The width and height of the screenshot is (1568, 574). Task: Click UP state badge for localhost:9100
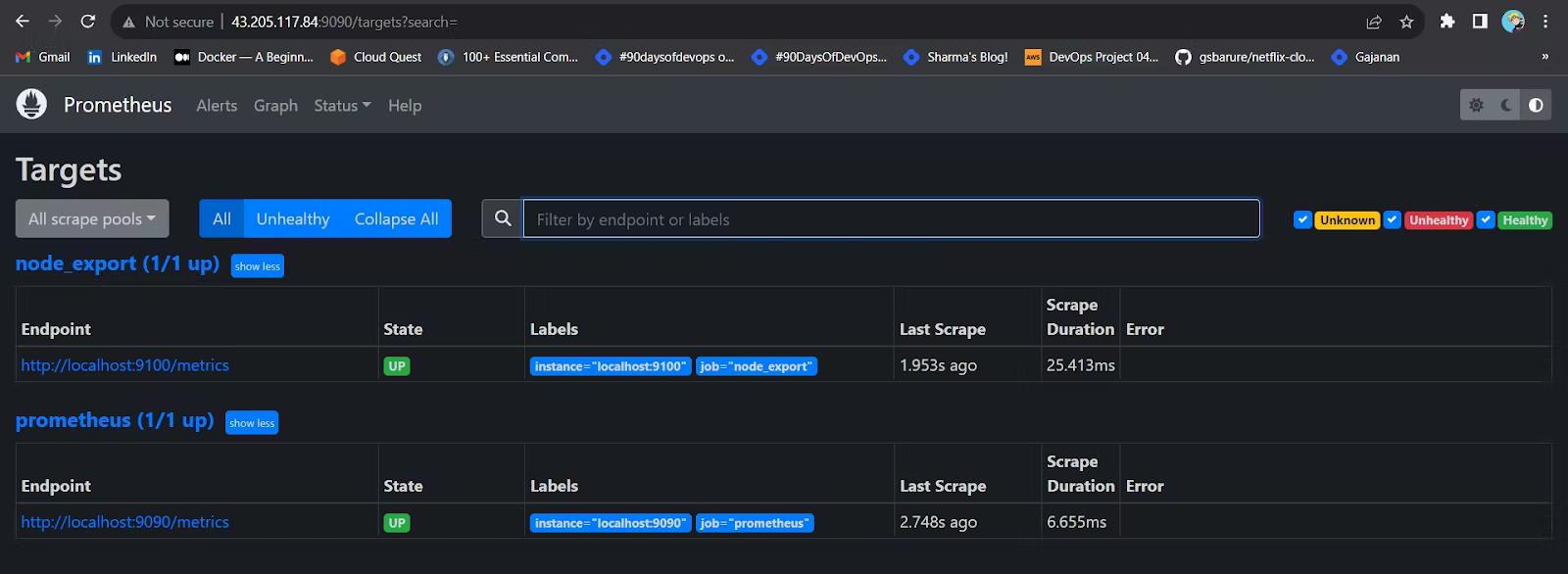(x=397, y=366)
